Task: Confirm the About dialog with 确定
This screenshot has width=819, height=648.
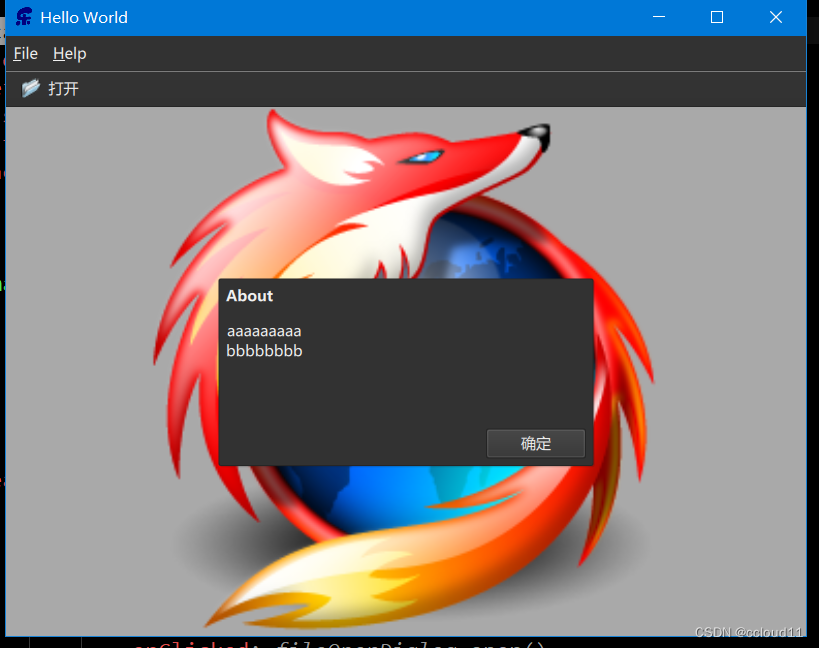Action: 536,443
